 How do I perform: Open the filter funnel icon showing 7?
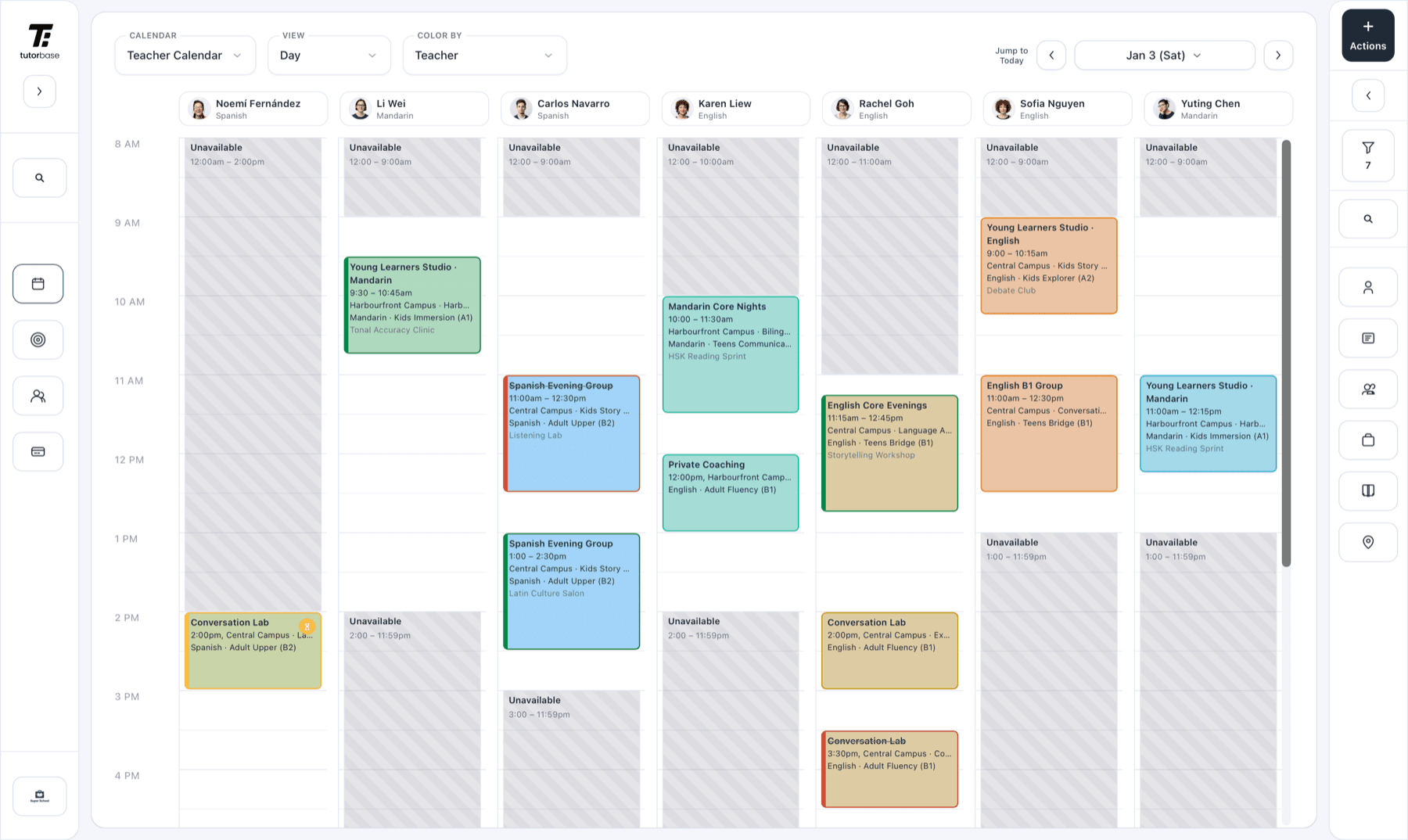[x=1368, y=155]
